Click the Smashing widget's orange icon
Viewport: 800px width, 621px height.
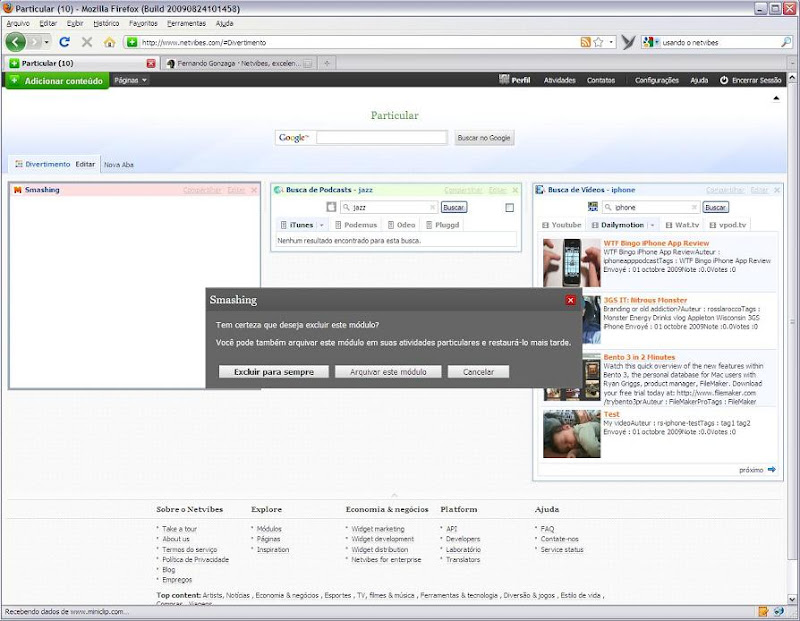tap(18, 190)
